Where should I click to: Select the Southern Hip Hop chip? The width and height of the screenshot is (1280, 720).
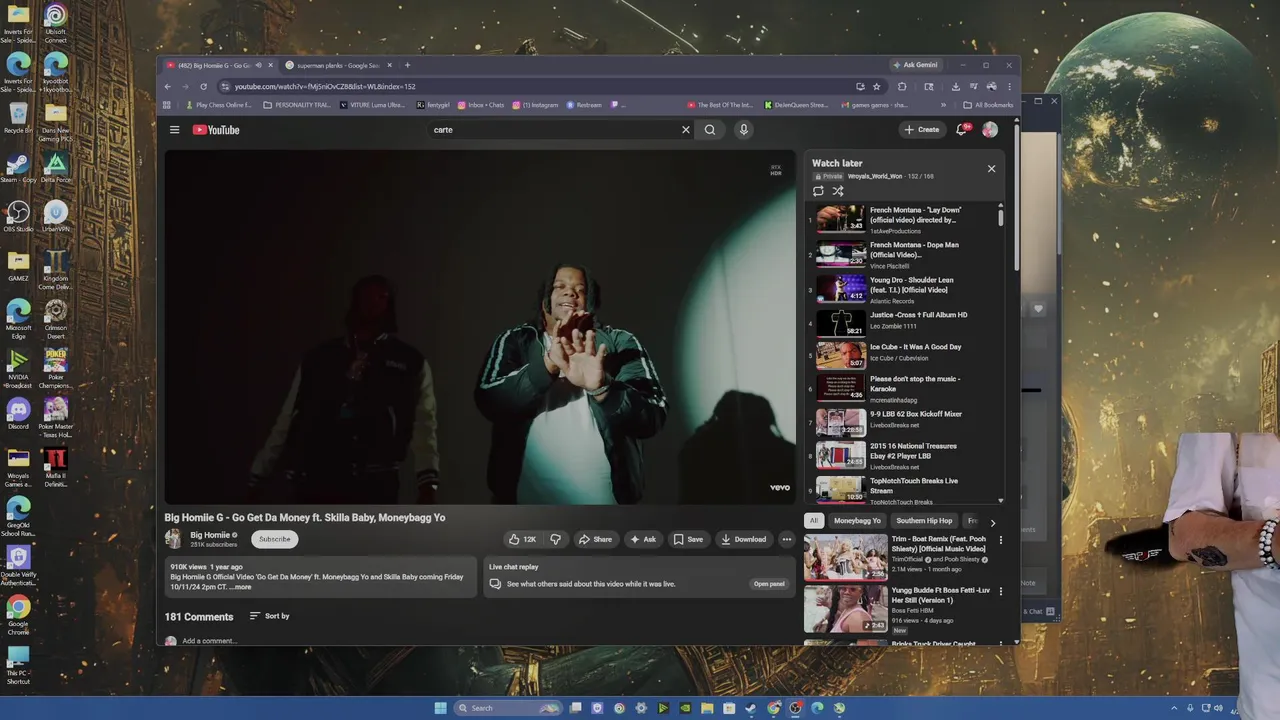click(x=924, y=521)
